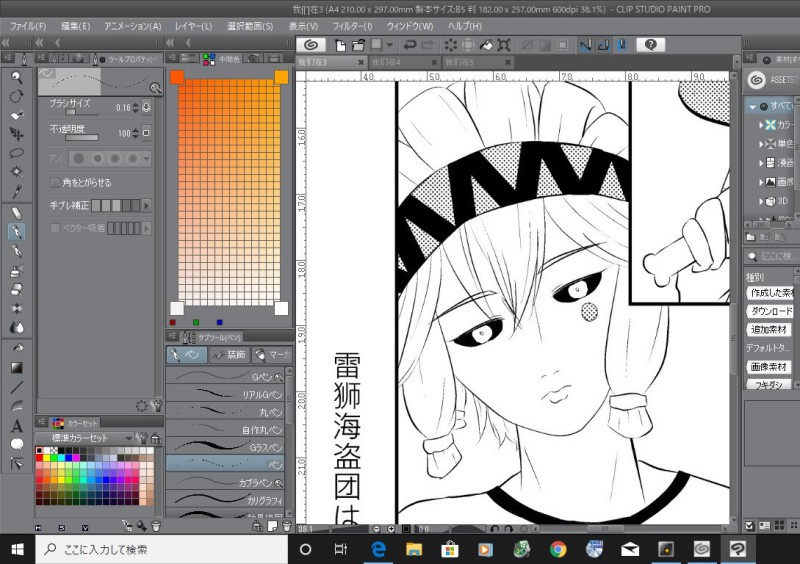Open Microsoft Edge from the taskbar

tap(378, 549)
